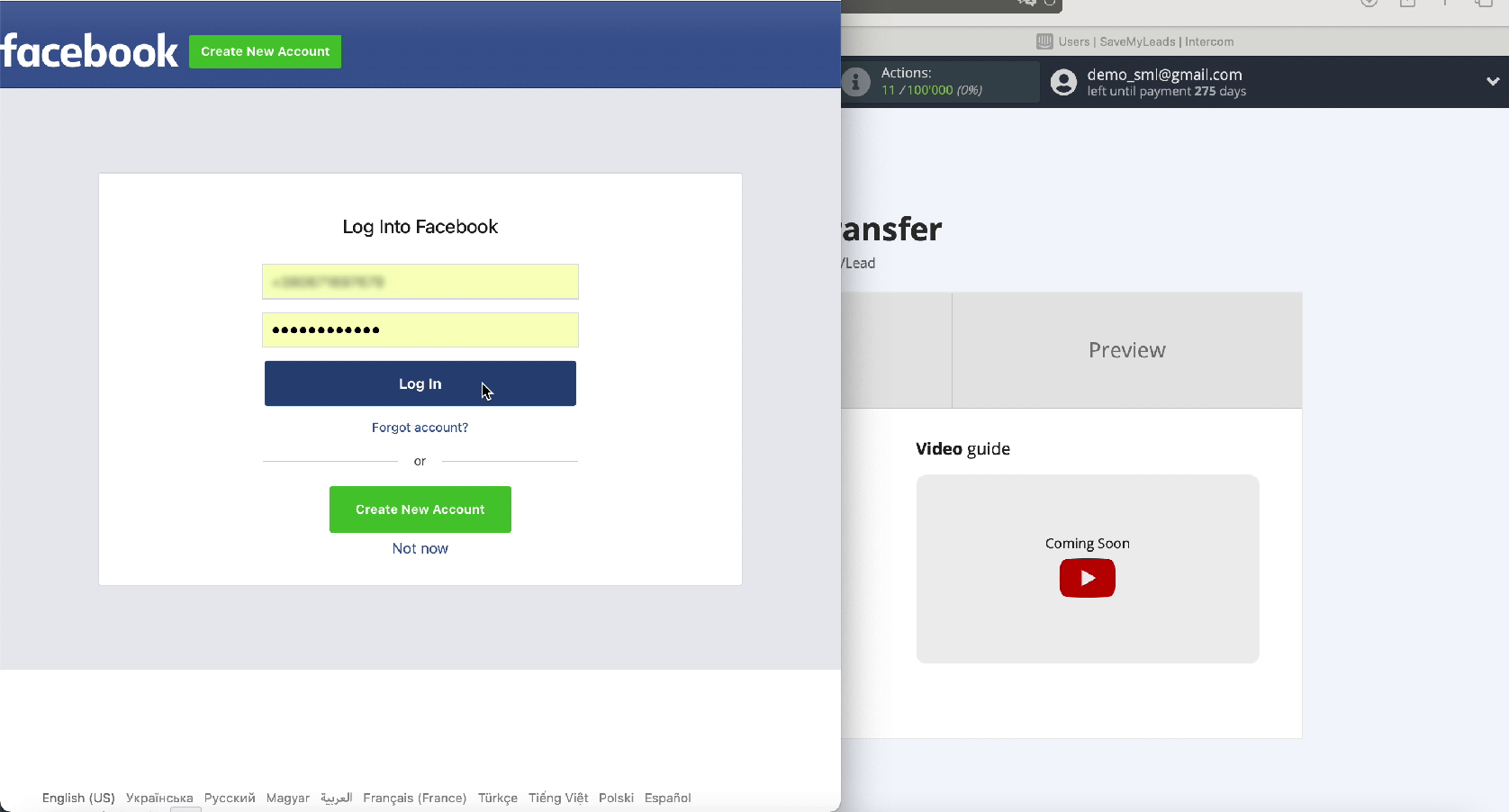The image size is (1509, 812).
Task: Click the Video guide heading
Action: (x=963, y=449)
